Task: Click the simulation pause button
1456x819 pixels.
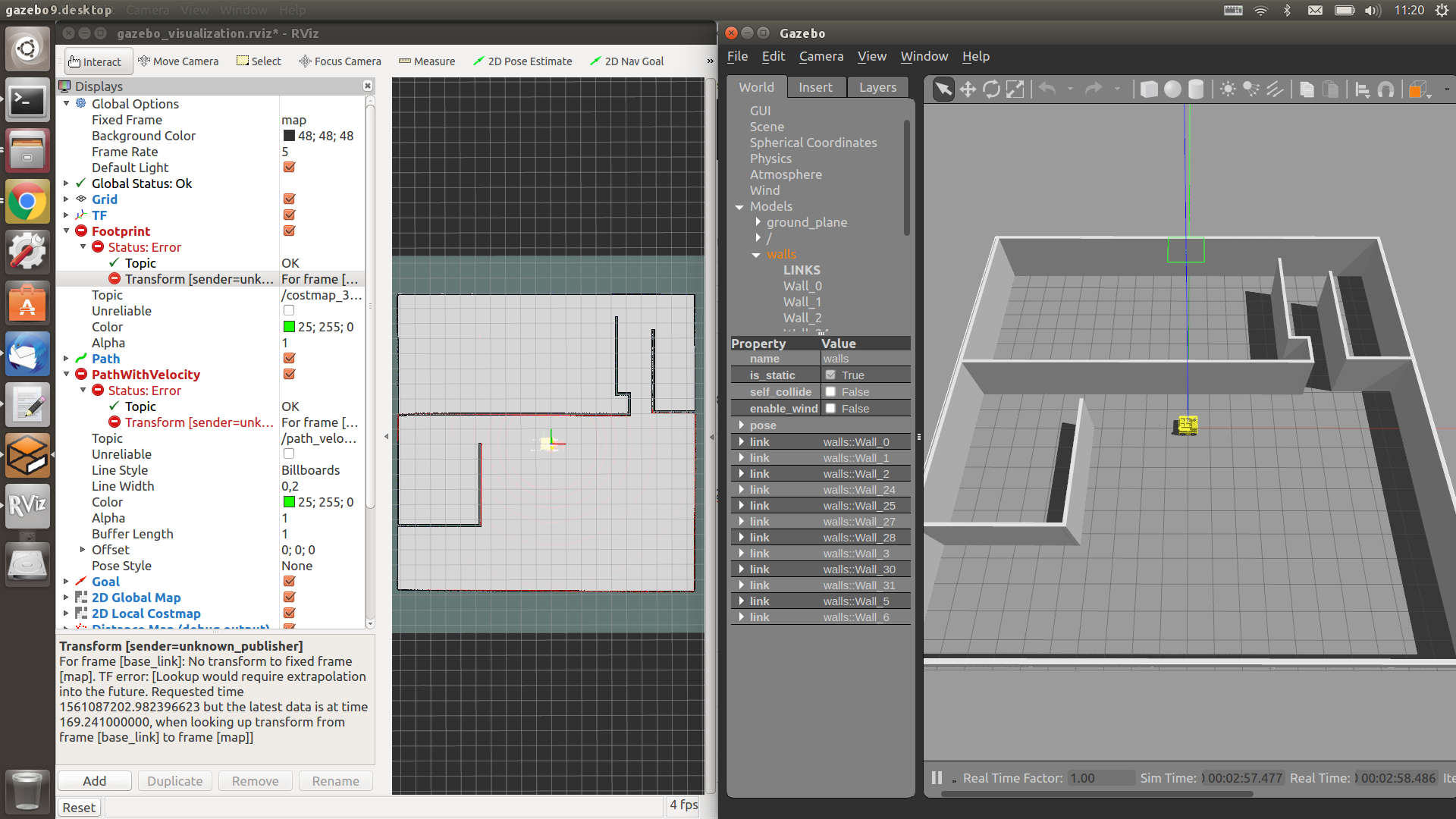Action: tap(937, 778)
